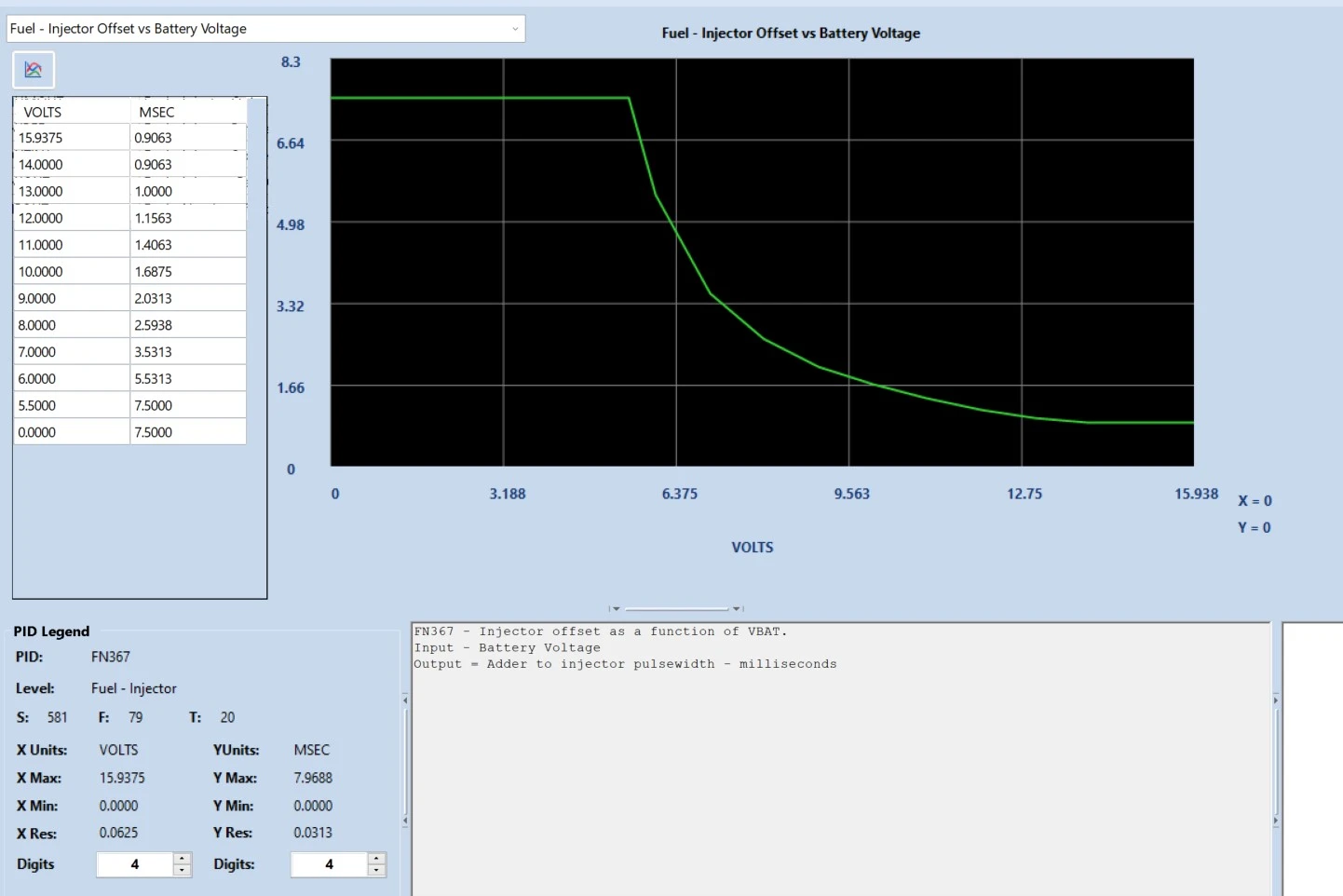Select the 10.0000 volts cell
Viewport: 1343px width, 896px height.
click(x=72, y=272)
